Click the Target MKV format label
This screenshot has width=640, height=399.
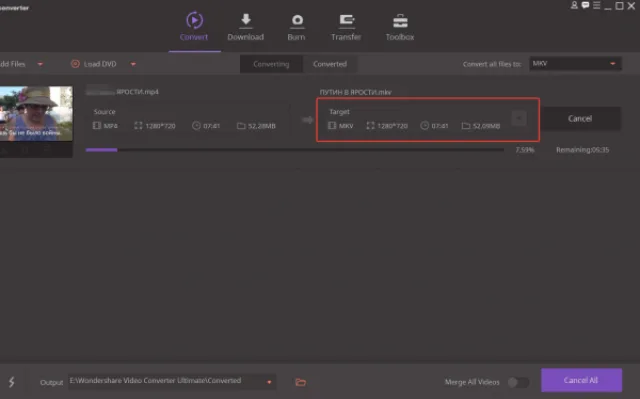coord(346,126)
